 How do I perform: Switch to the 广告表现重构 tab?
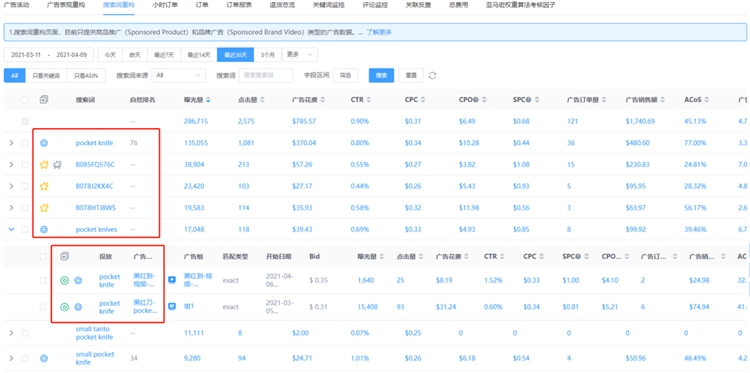(66, 5)
